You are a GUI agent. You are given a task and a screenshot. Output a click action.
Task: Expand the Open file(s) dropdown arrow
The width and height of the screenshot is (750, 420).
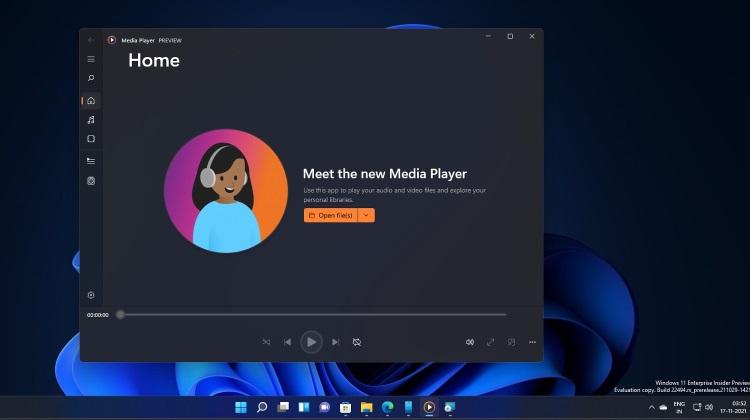366,215
